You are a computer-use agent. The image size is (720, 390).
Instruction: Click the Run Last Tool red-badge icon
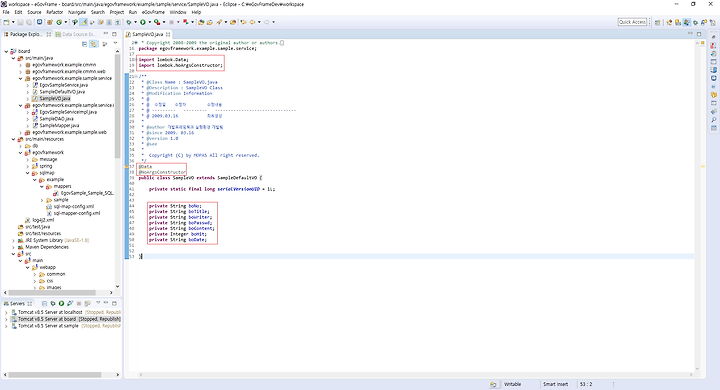click(x=157, y=22)
